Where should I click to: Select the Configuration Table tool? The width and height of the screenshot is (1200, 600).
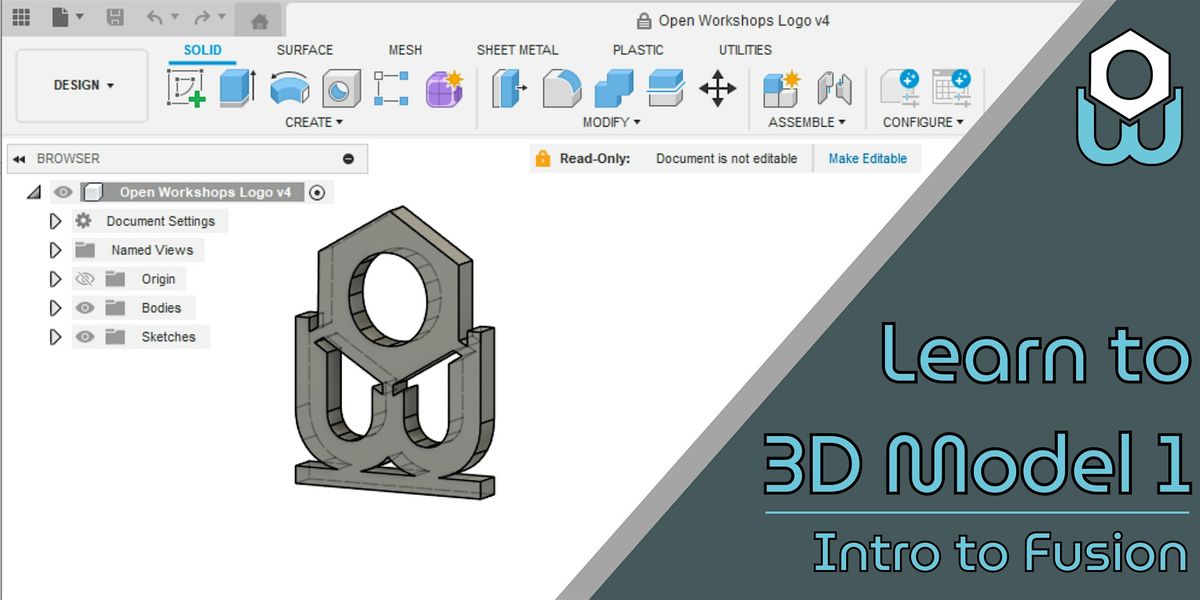[x=951, y=88]
